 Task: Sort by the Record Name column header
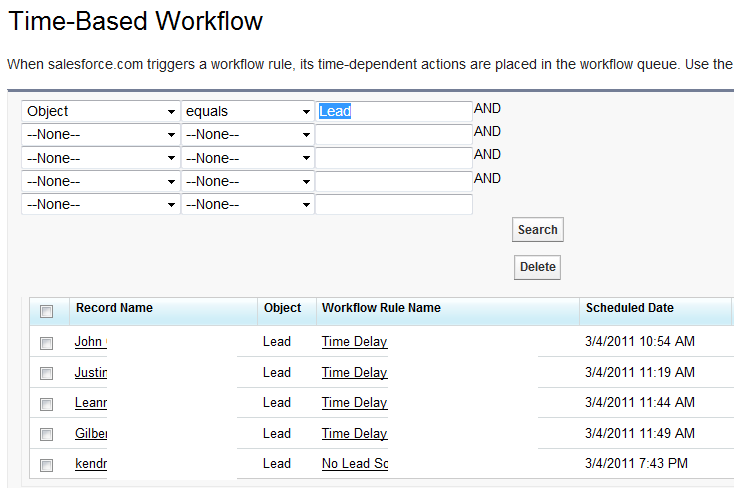(114, 308)
